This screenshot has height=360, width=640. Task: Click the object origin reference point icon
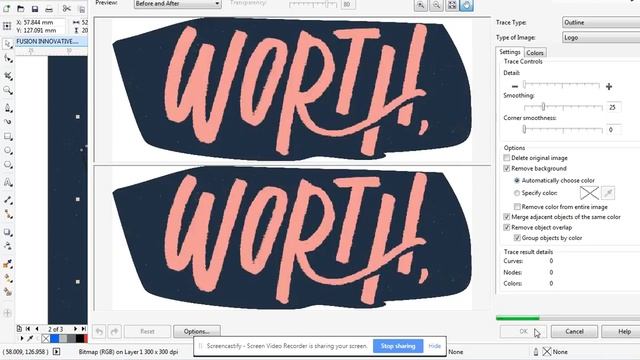click(7, 26)
